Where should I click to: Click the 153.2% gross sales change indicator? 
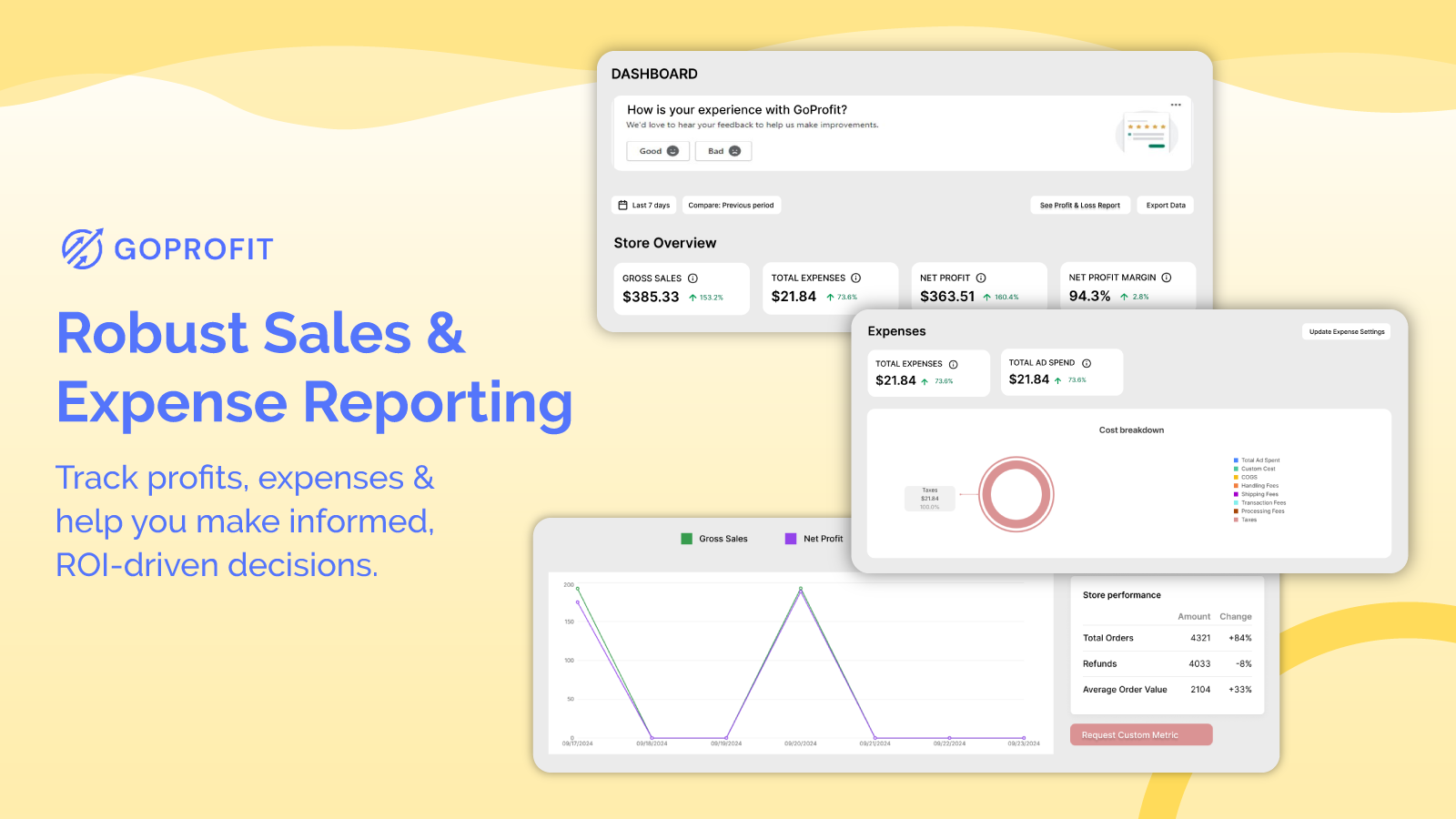706,298
